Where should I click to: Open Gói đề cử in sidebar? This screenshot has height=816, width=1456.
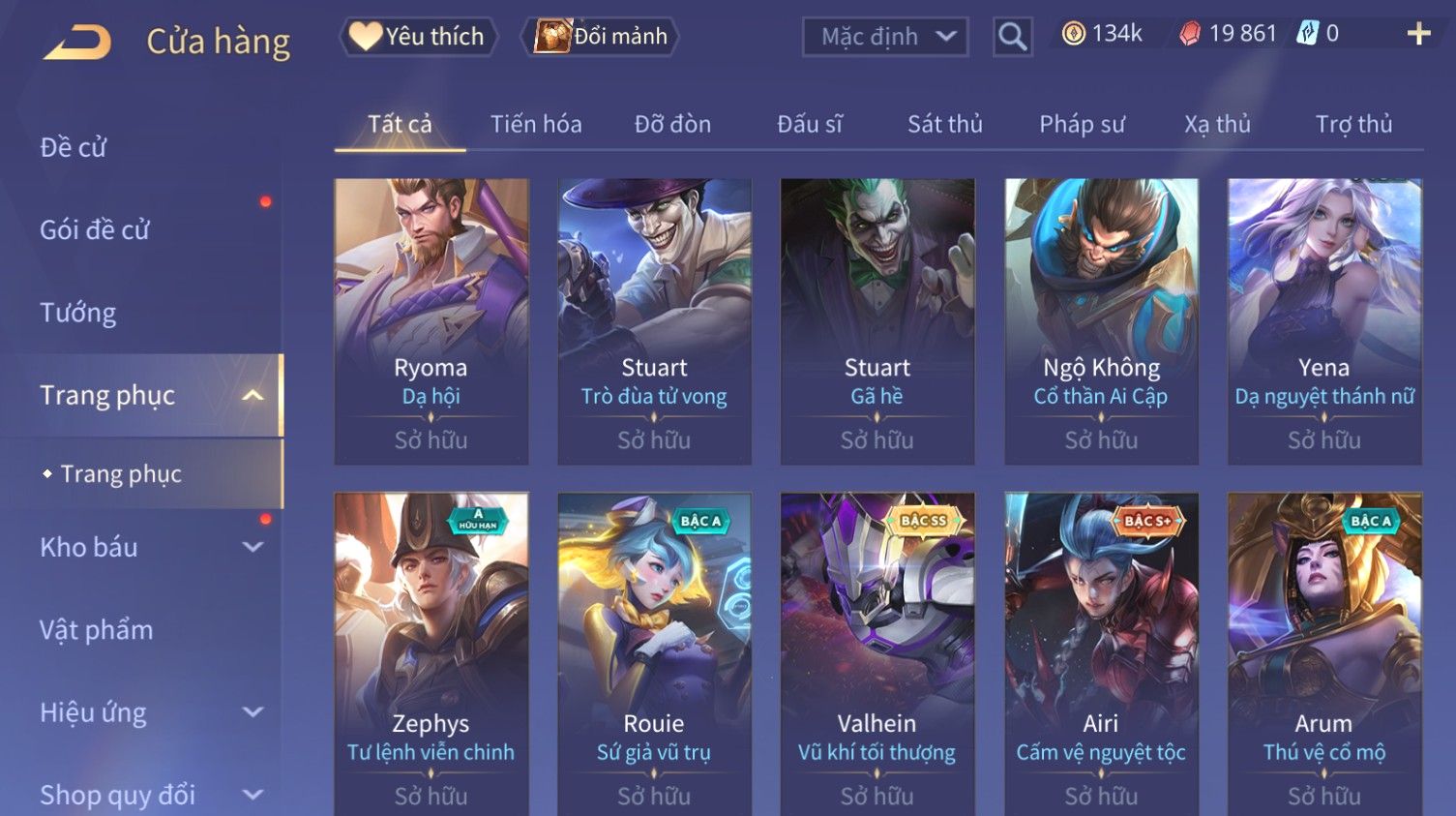click(x=95, y=230)
